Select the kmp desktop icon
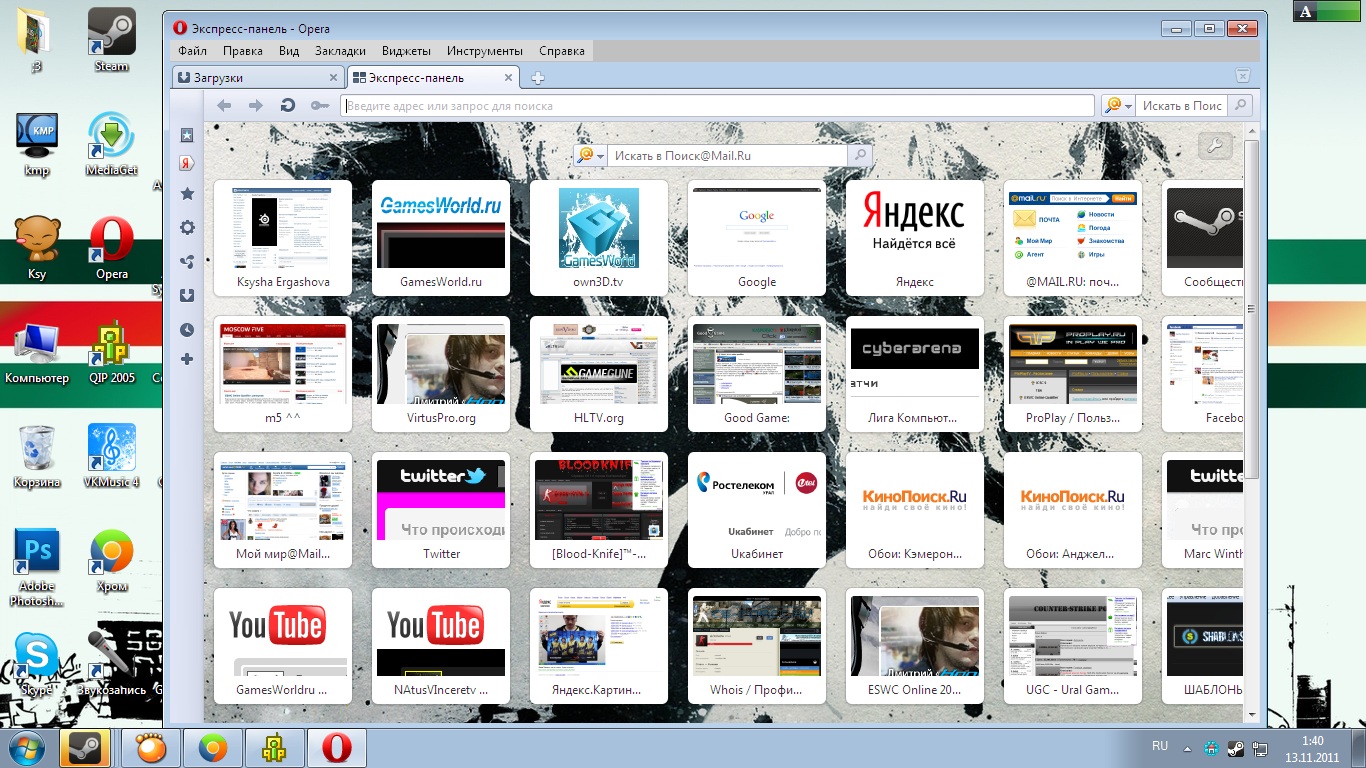 37,144
